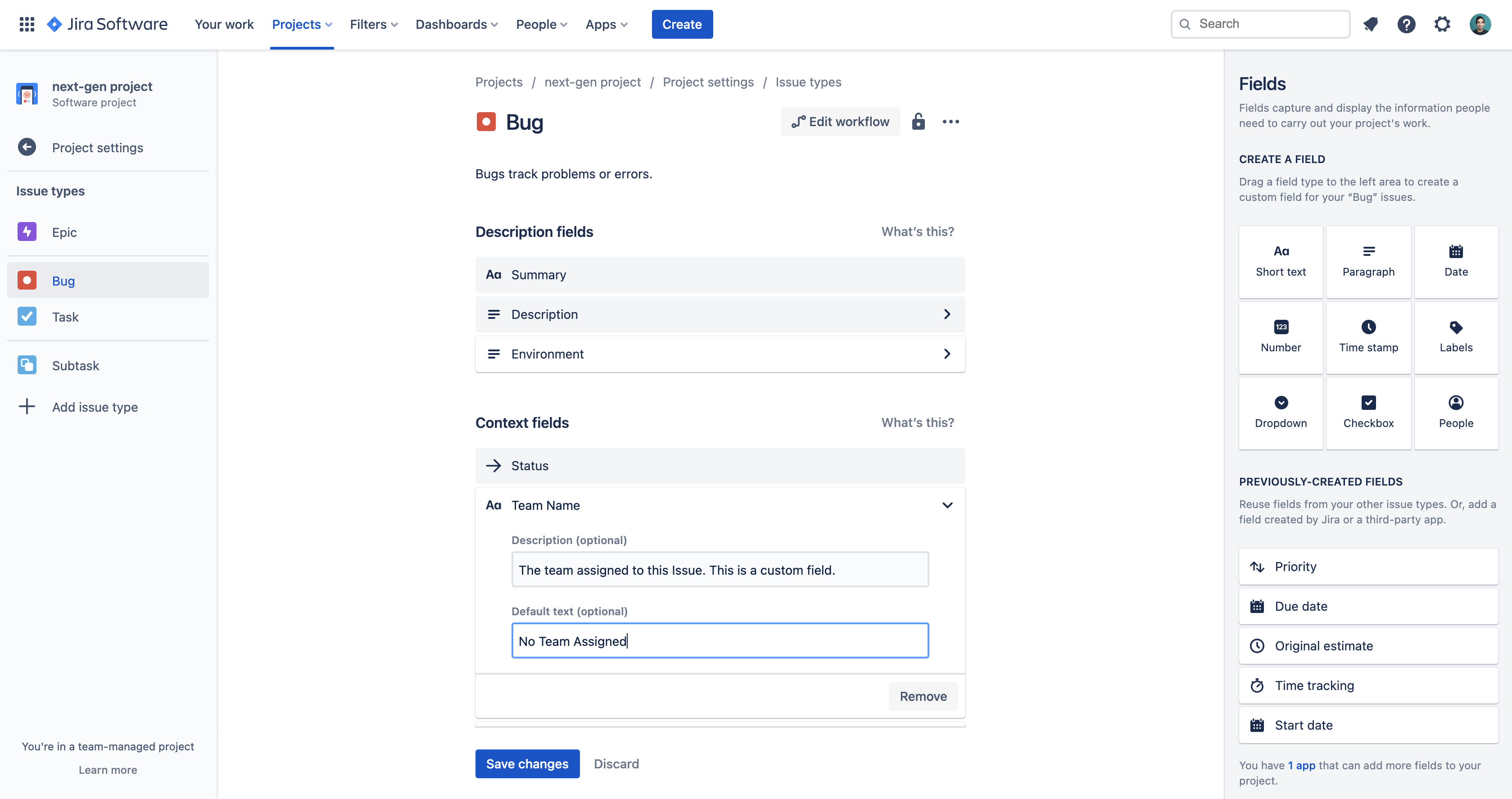Click the Save changes button
This screenshot has height=799, width=1512.
tap(527, 763)
